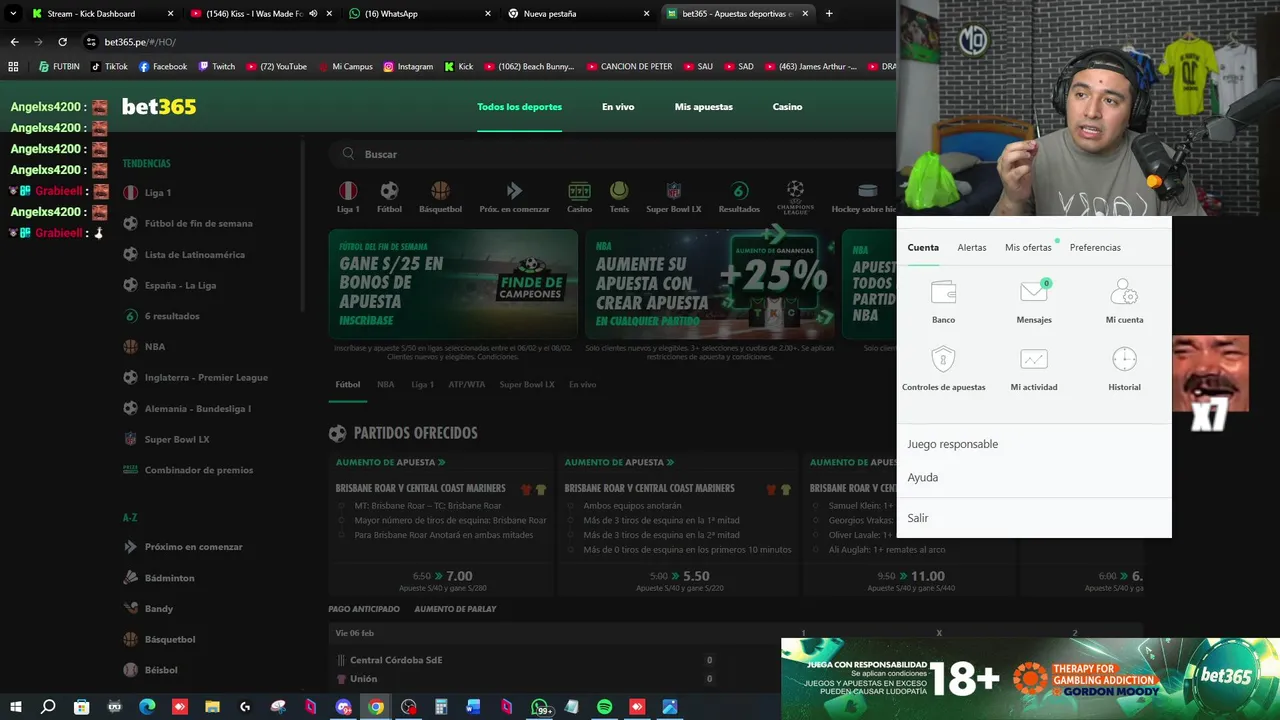Open Todos los deportes in header
1280x720 pixels.
[x=520, y=107]
